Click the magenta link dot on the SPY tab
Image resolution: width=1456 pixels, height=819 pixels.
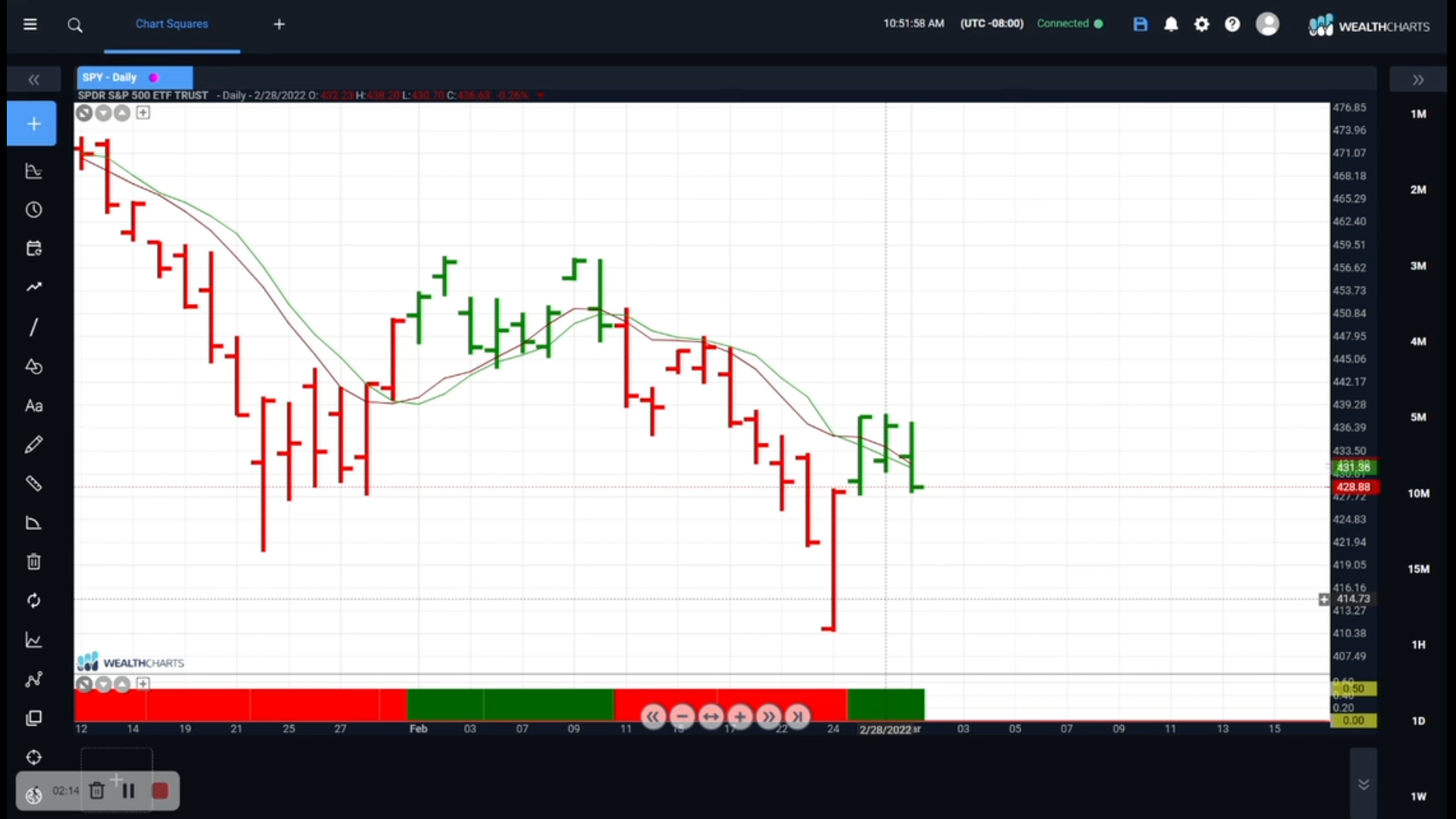pos(154,77)
